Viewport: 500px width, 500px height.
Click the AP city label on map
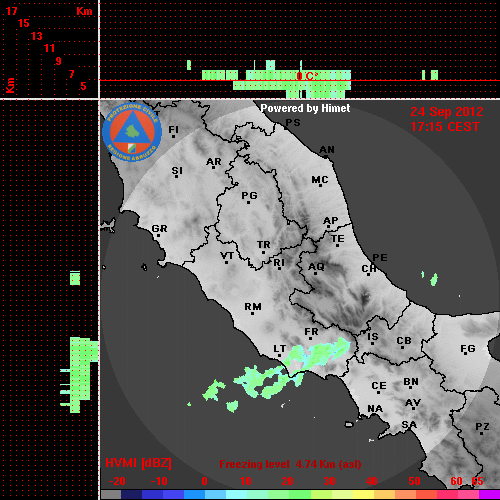point(331,221)
